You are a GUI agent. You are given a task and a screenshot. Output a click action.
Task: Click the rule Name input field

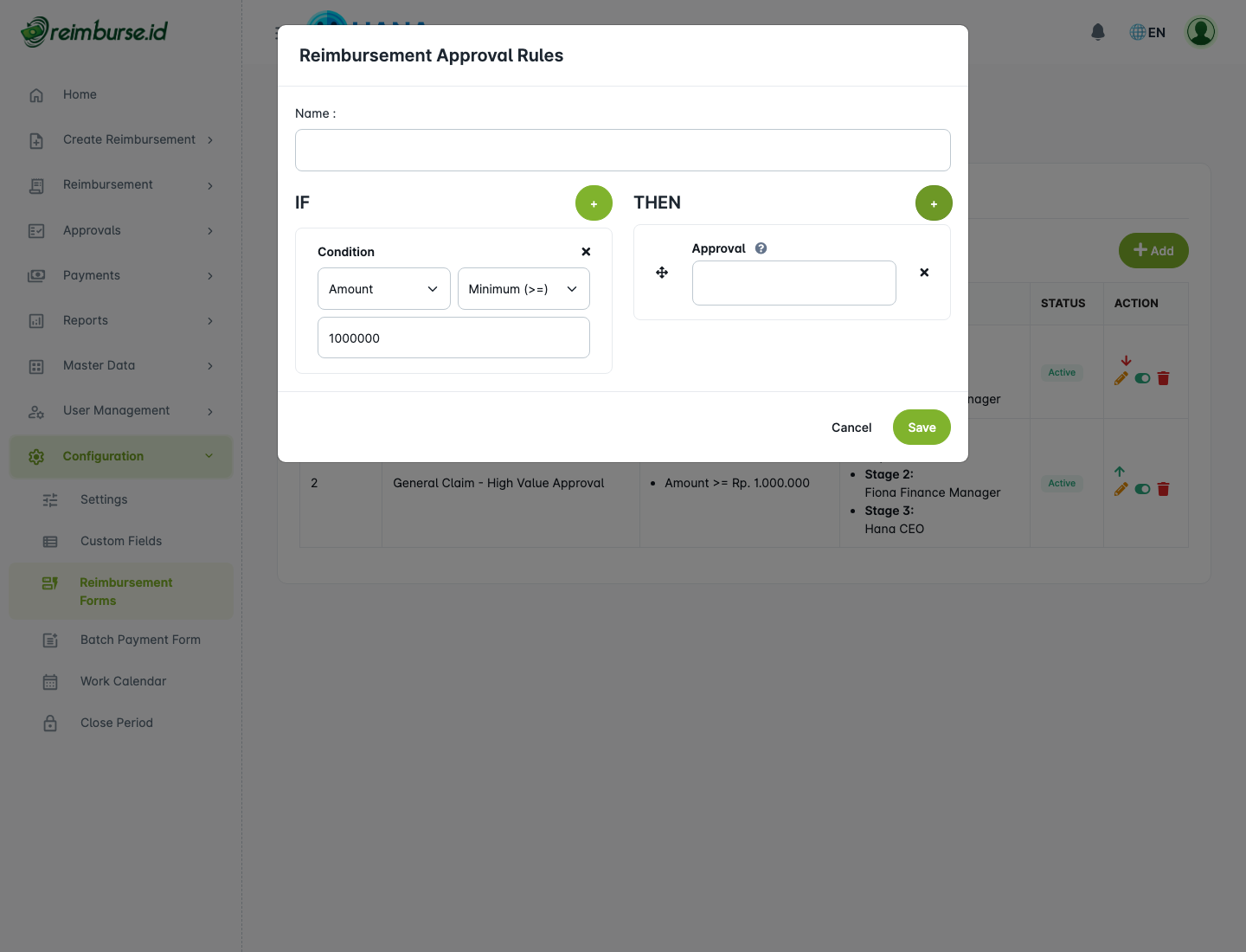(x=622, y=151)
